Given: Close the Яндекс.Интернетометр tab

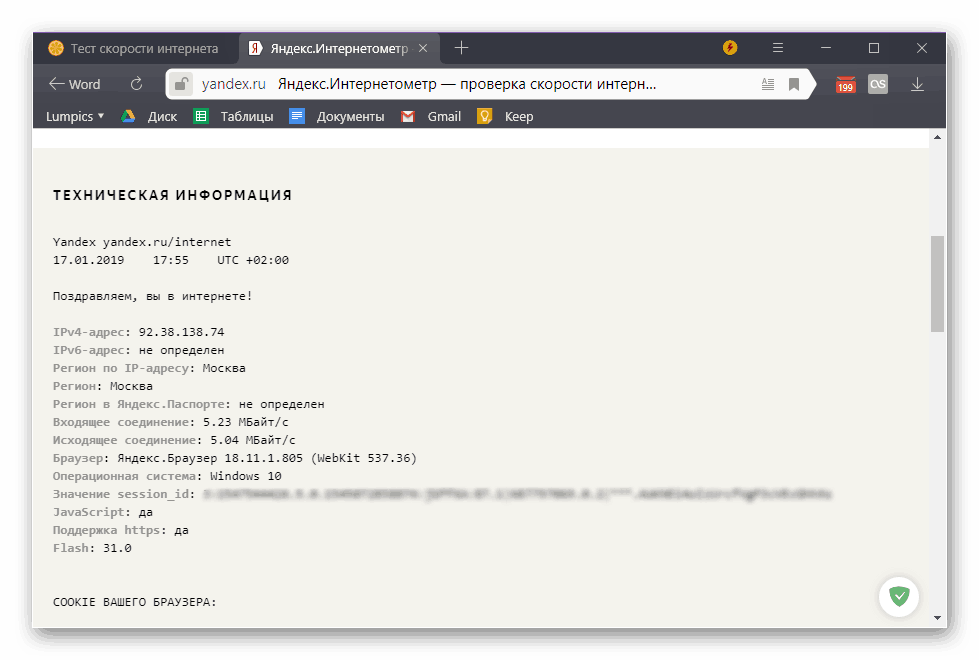Looking at the screenshot, I should 423,48.
